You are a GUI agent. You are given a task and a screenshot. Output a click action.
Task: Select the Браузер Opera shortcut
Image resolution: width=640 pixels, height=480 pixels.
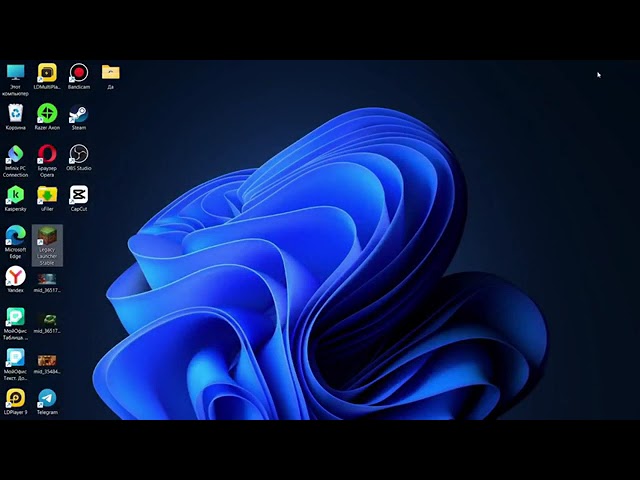[47, 161]
